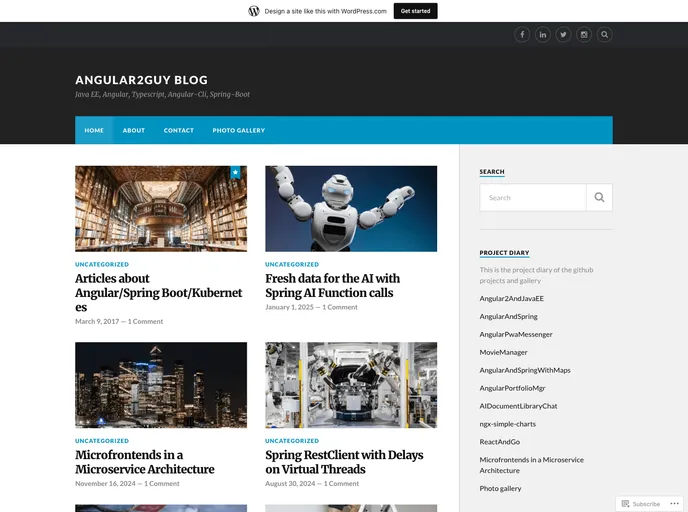The width and height of the screenshot is (688, 512).
Task: Open the three-dots menu beside Subscribe
Action: tap(674, 504)
